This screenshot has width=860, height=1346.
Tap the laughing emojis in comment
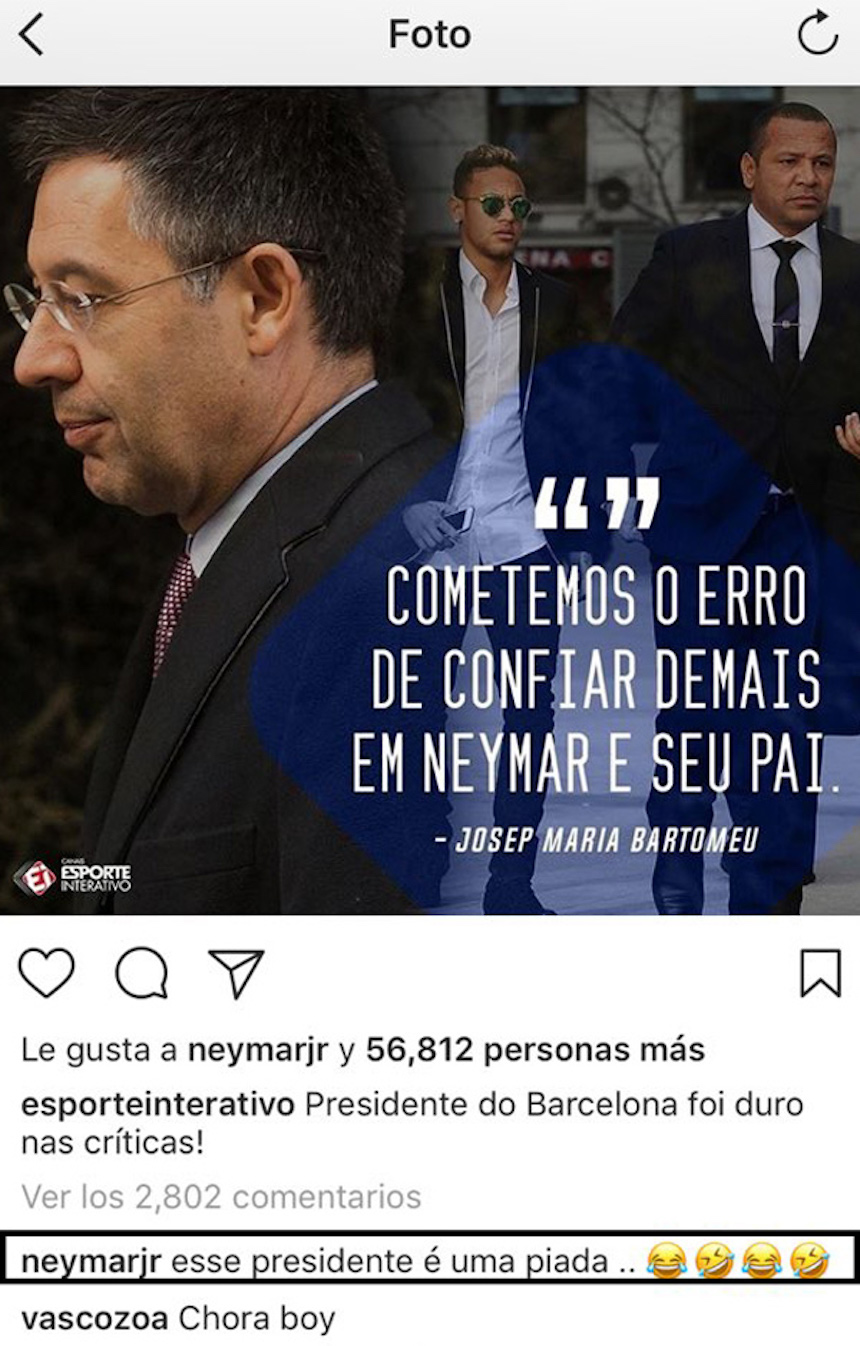pos(738,1261)
